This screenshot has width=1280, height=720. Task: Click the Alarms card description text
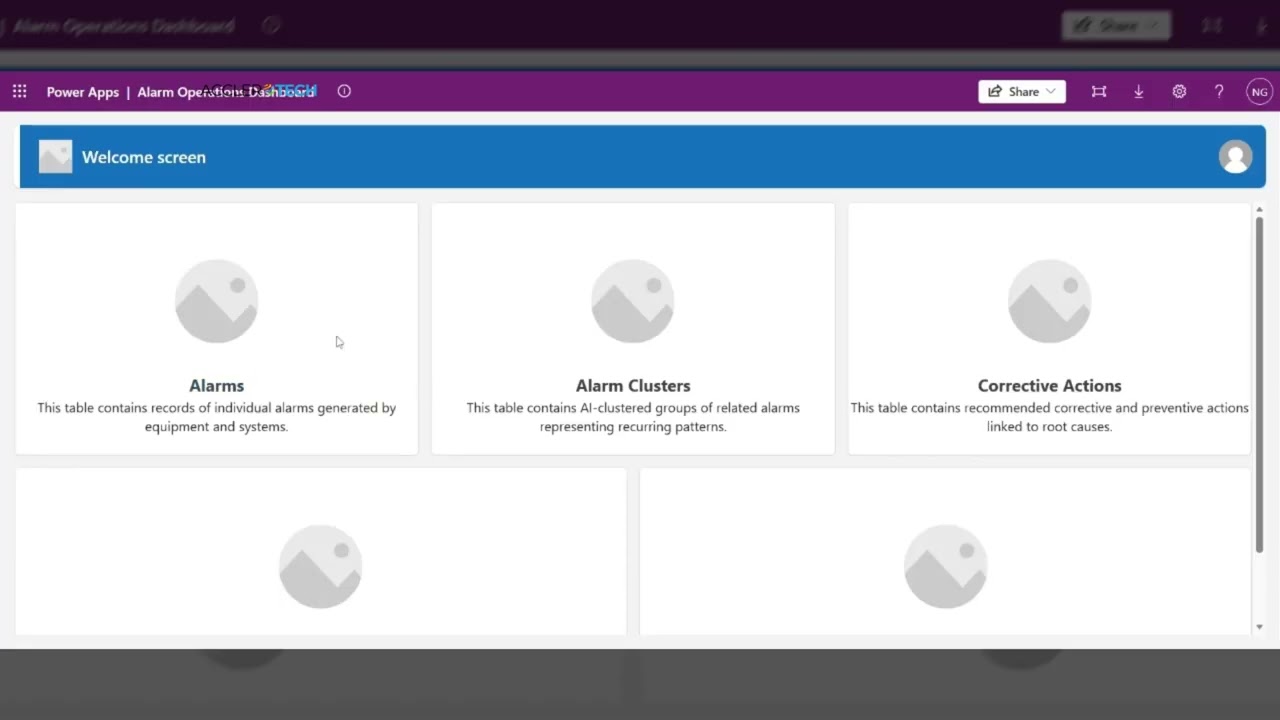pos(217,417)
